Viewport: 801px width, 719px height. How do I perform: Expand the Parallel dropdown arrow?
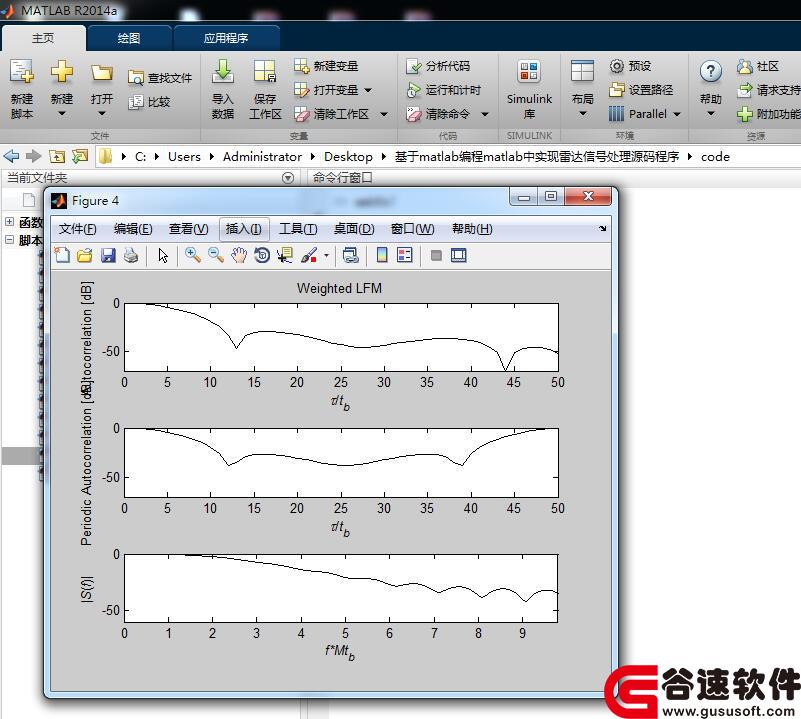click(x=677, y=114)
